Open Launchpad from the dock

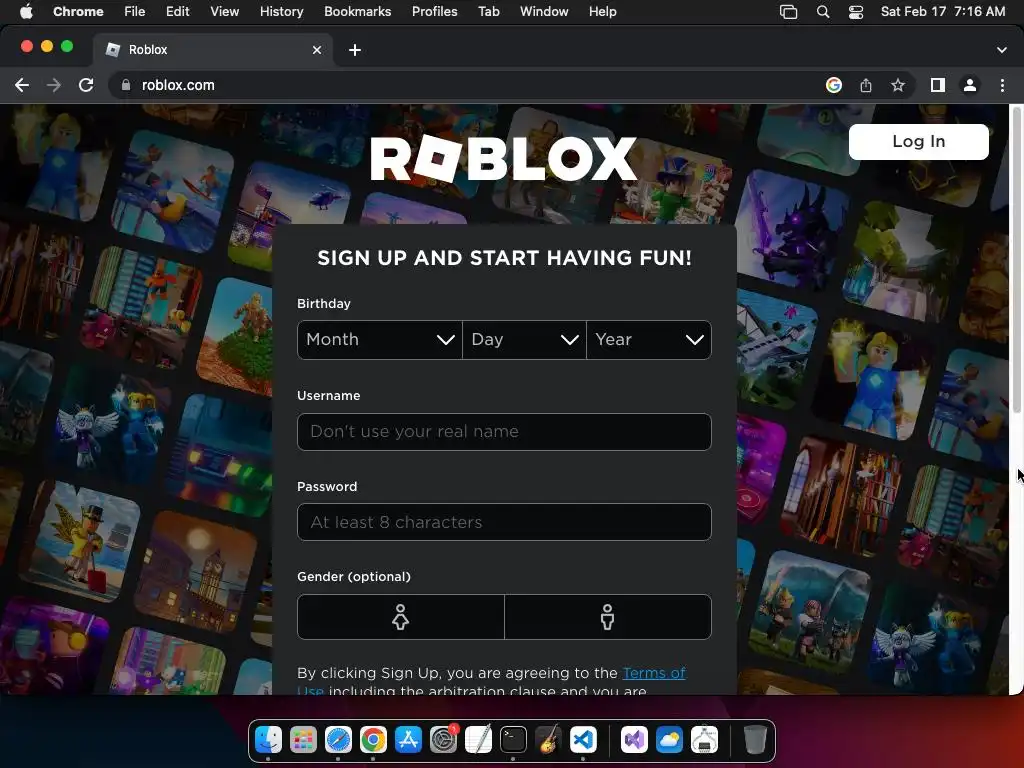click(303, 739)
